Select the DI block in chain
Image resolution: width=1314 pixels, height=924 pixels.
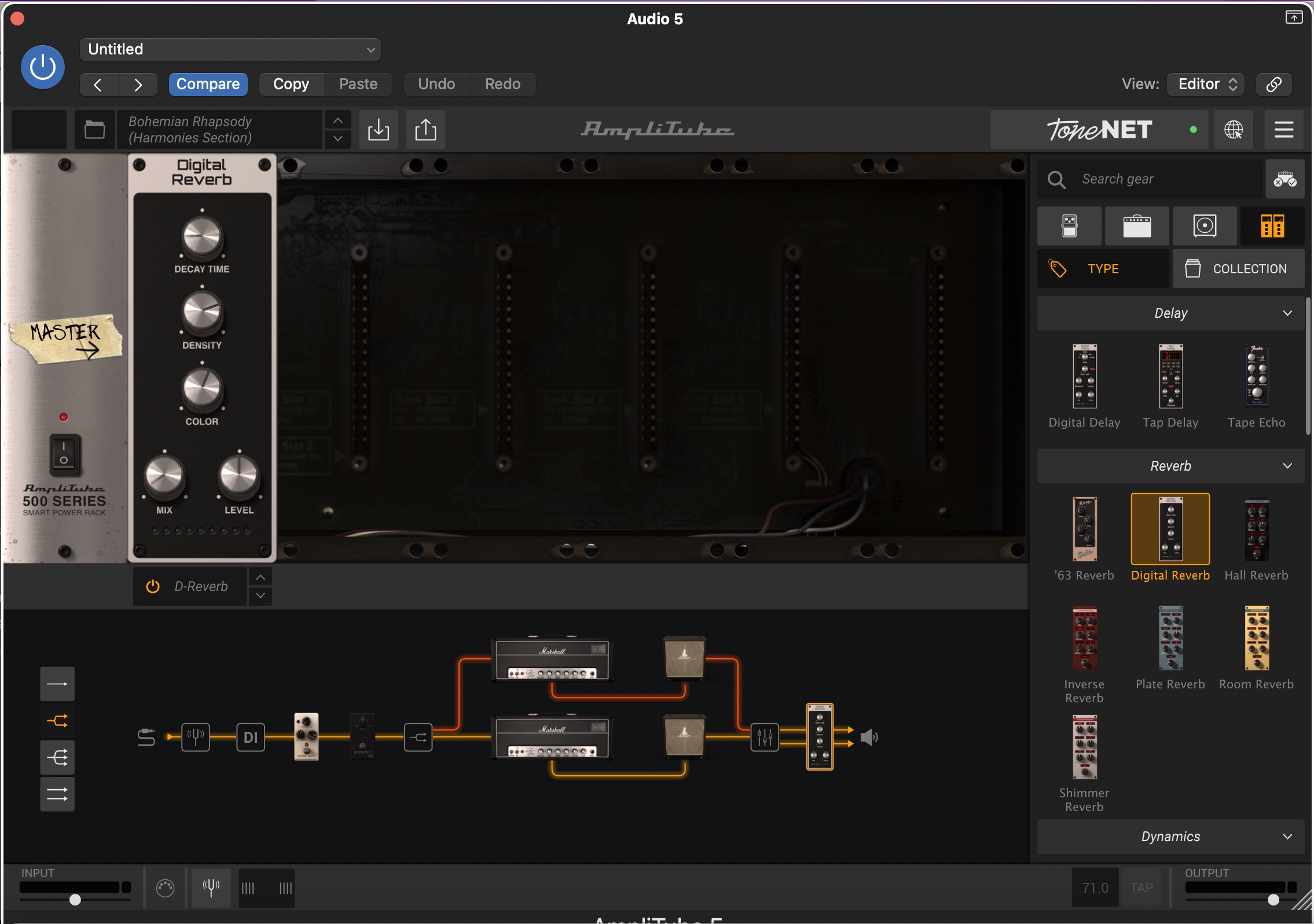click(x=251, y=737)
